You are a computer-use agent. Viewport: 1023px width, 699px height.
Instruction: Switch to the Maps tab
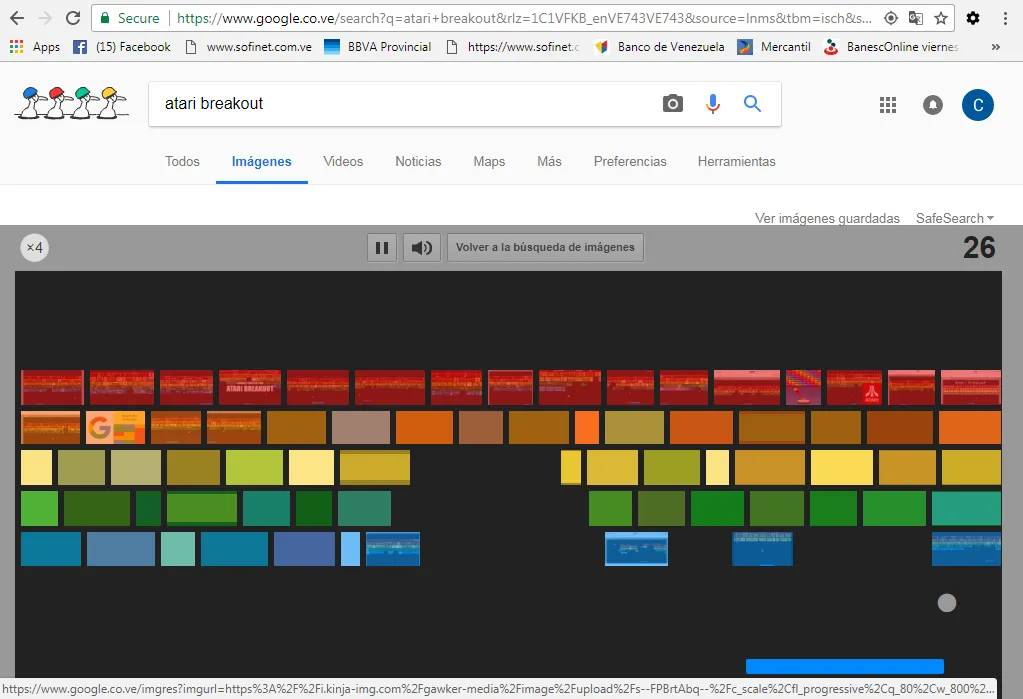(x=489, y=161)
